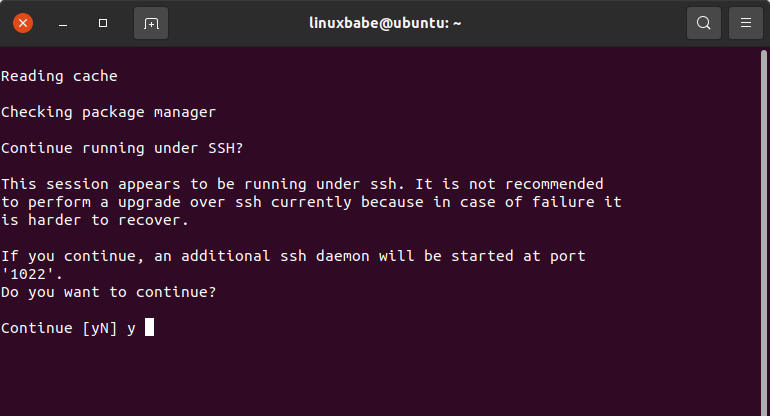Screen dimensions: 770x416
Task: Click the white block terminal cursor
Action: click(x=149, y=327)
